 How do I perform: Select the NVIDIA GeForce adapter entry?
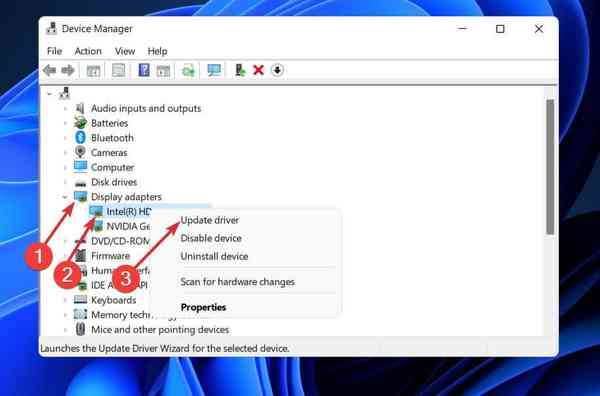pyautogui.click(x=121, y=226)
